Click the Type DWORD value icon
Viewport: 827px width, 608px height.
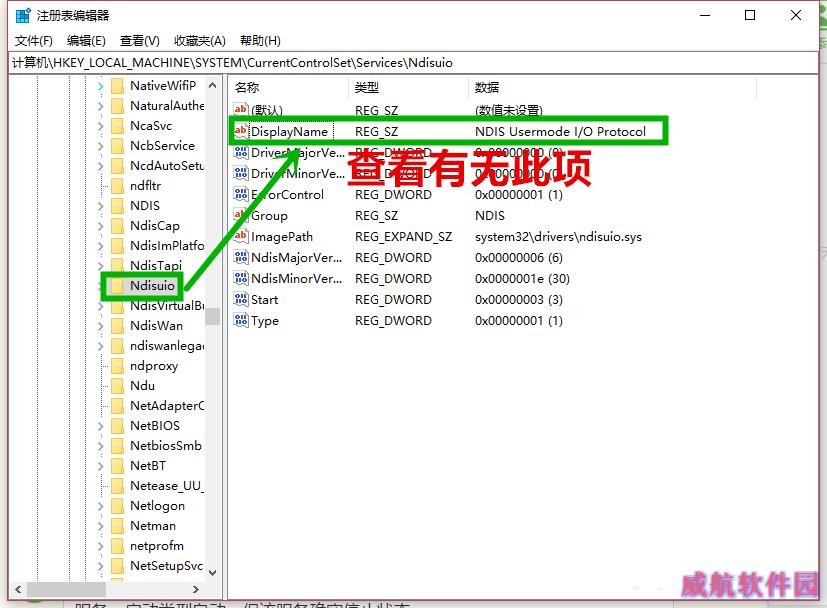click(240, 321)
